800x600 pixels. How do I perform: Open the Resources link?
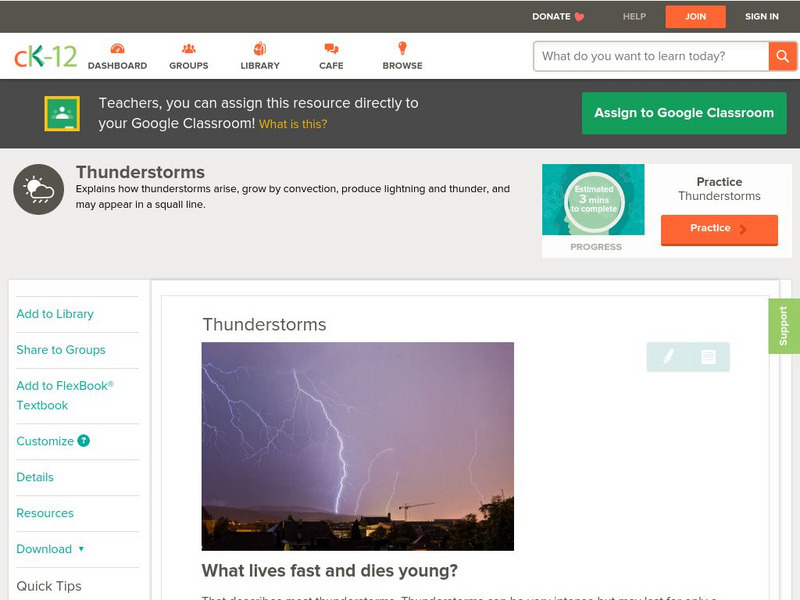[x=45, y=513]
